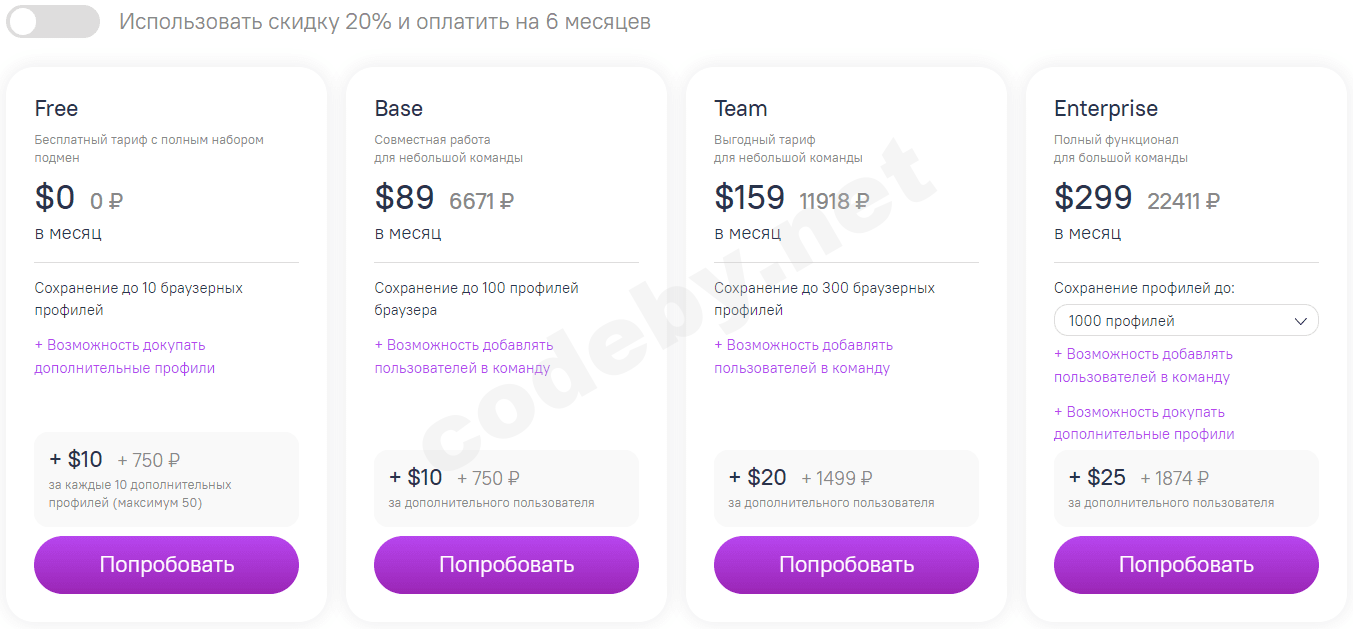This screenshot has height=629, width=1353.
Task: Open Base plan's add users to team link
Action: click(463, 356)
